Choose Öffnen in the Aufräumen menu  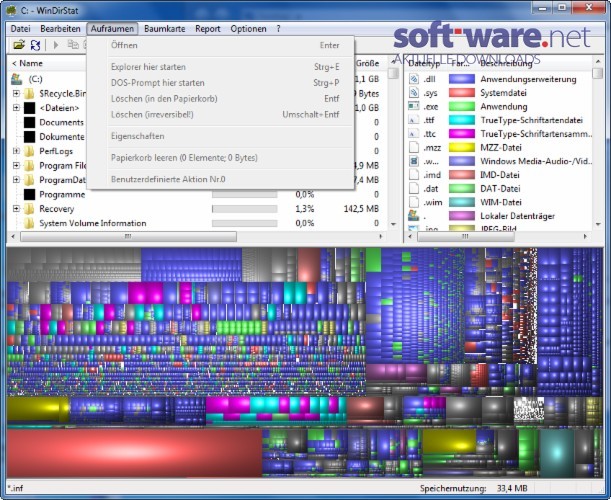pos(221,45)
